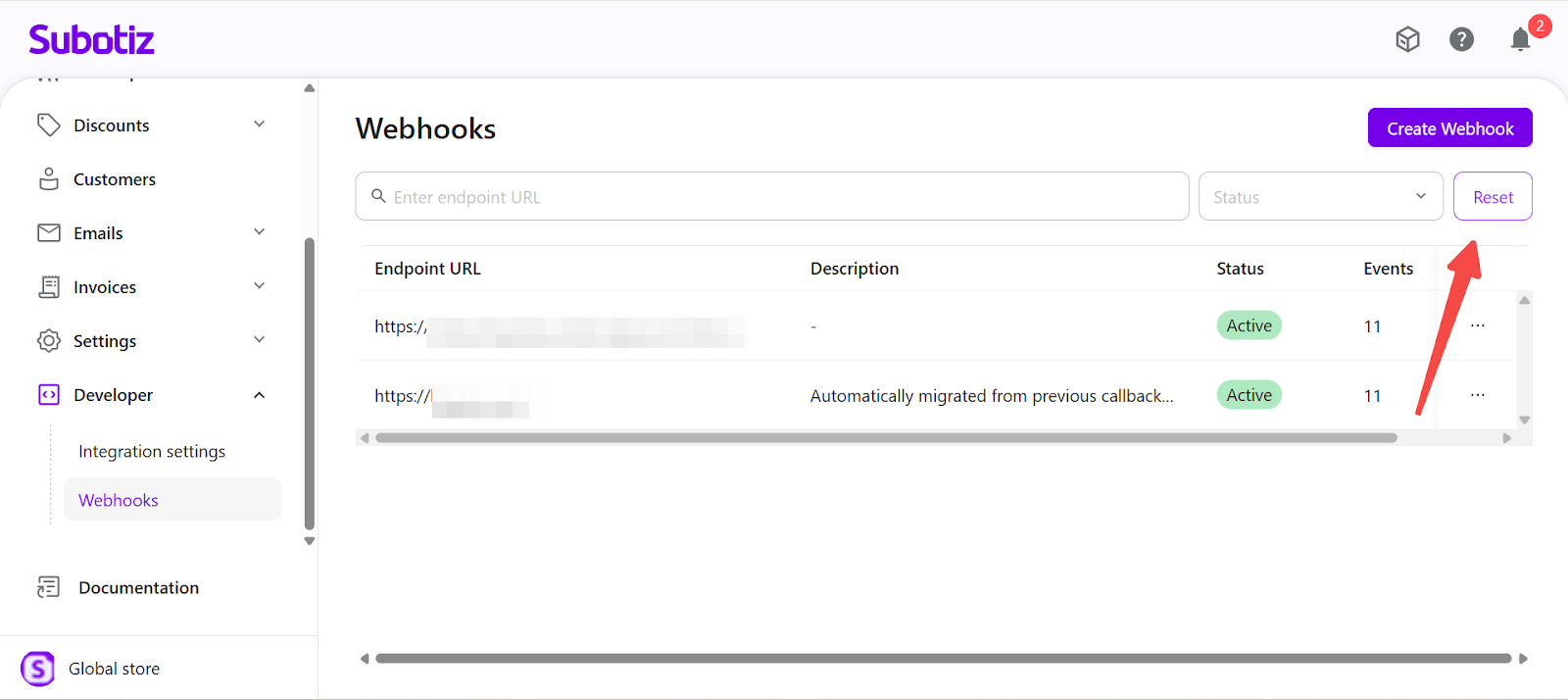The image size is (1568, 700).
Task: Open more options for second webhook row
Action: pyautogui.click(x=1477, y=395)
